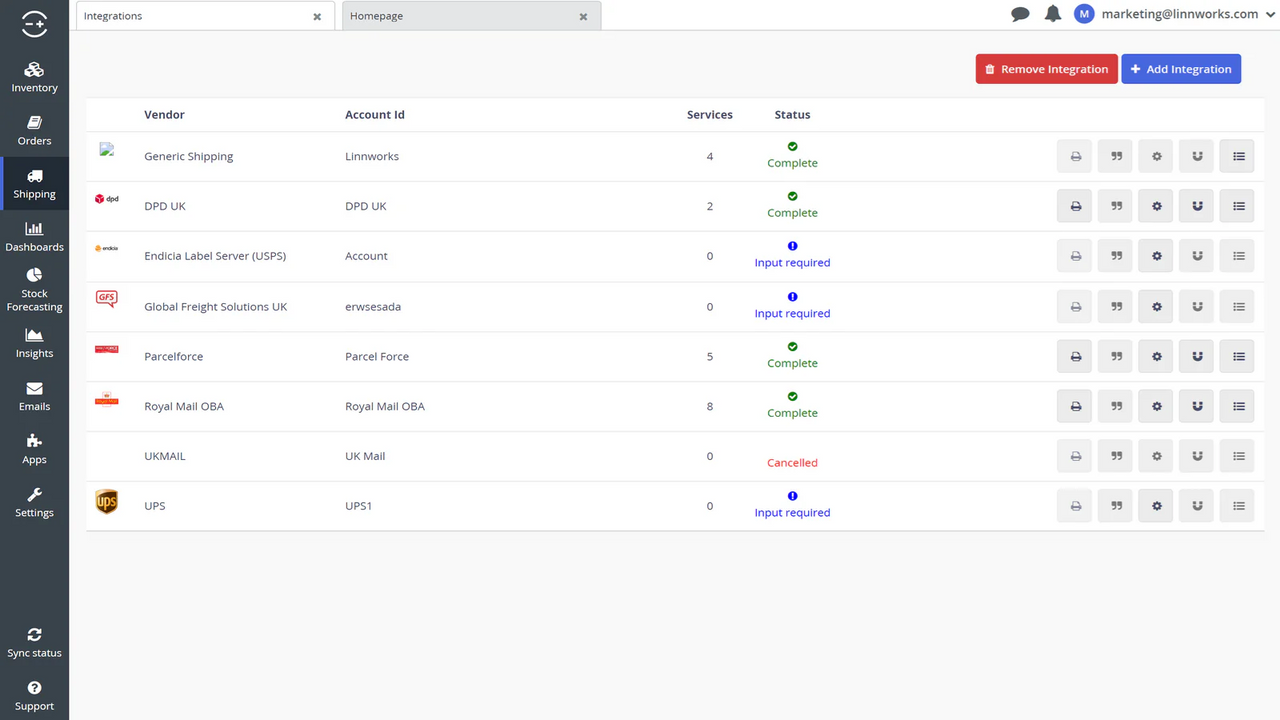The height and width of the screenshot is (720, 1280).
Task: Open config gear for DPD UK
Action: tap(1157, 206)
